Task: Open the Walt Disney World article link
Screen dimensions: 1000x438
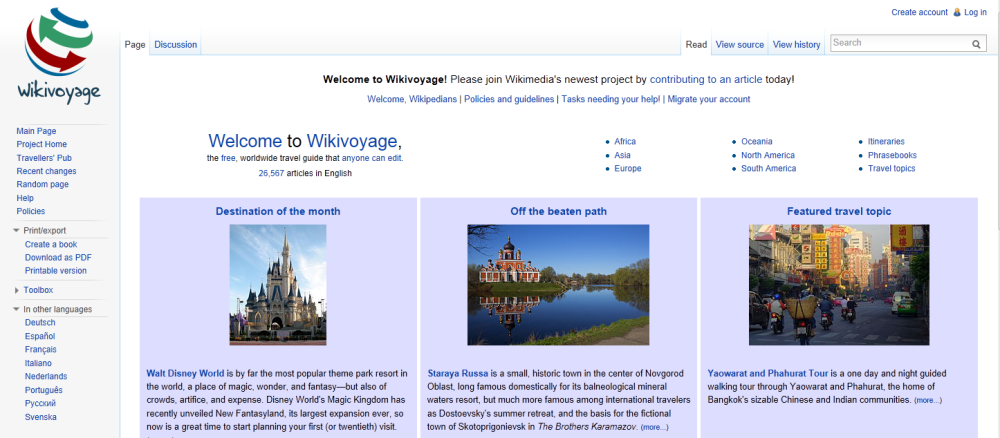Action: tap(186, 374)
